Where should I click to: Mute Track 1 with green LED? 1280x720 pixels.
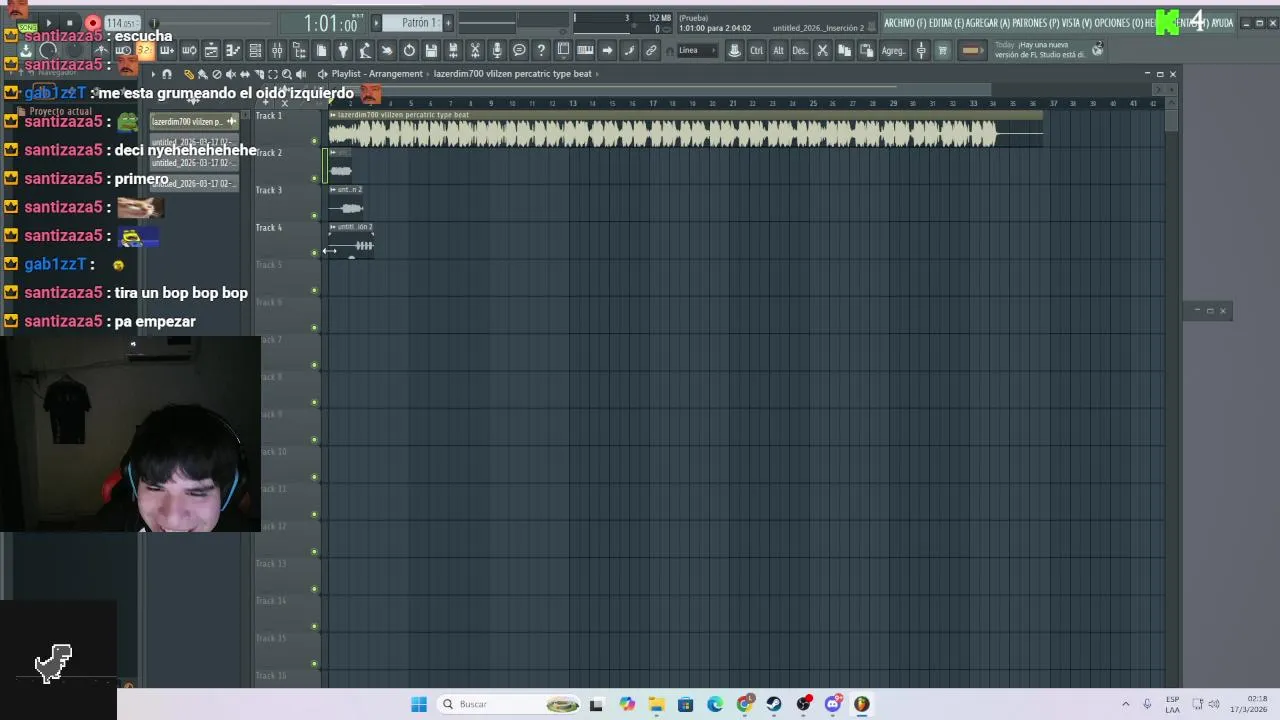314,141
